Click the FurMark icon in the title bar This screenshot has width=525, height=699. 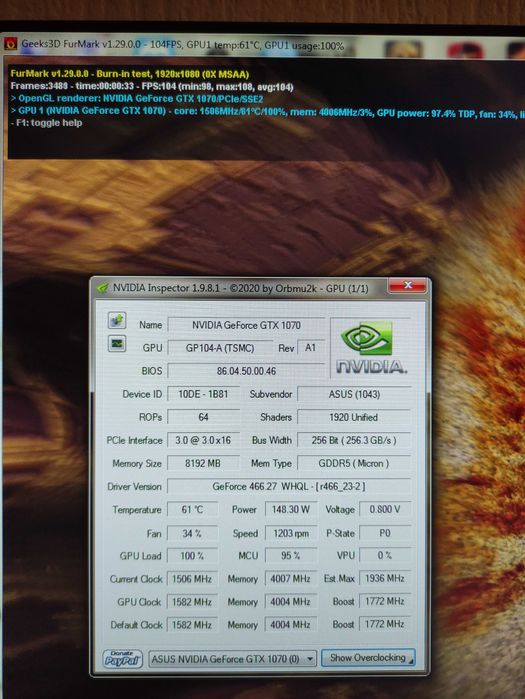point(11,44)
